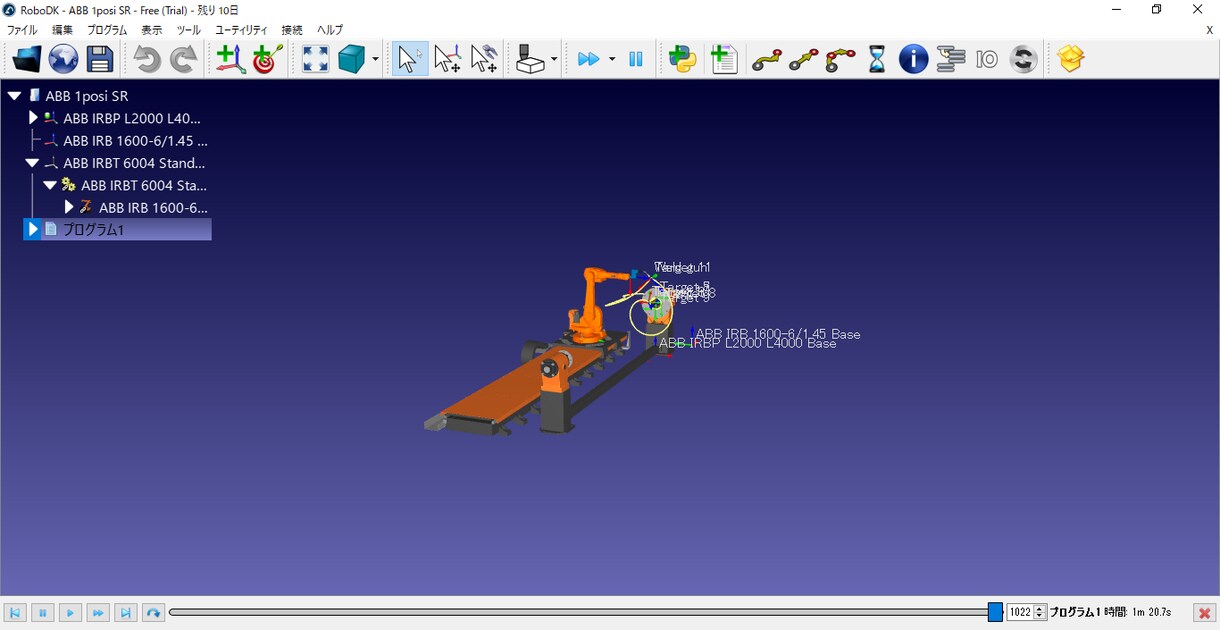Image resolution: width=1220 pixels, height=630 pixels.
Task: Add a new target
Action: coord(267,60)
